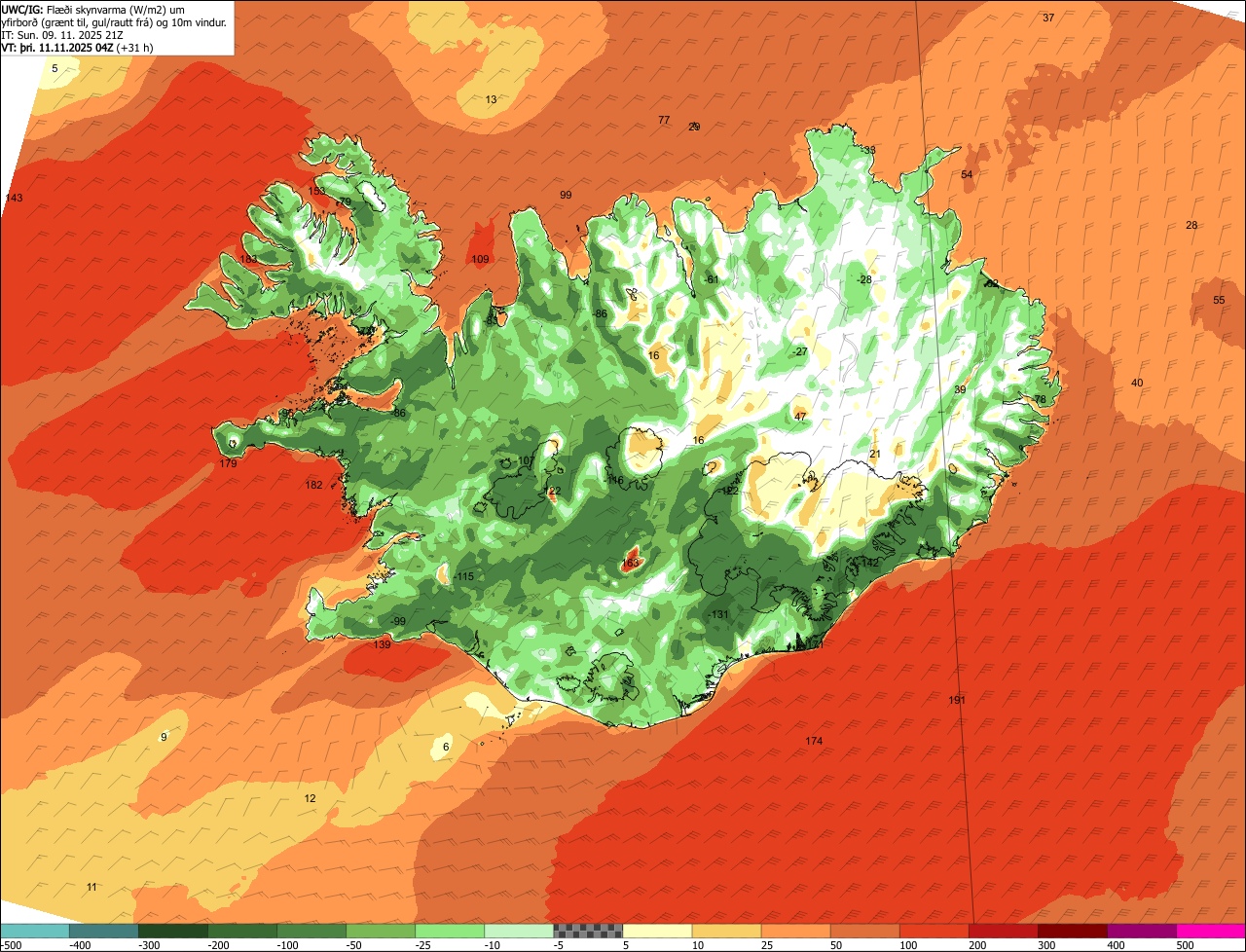Click the title line 'UWC/IG: Flæði skynvarma (W/m2) um'

[93, 9]
